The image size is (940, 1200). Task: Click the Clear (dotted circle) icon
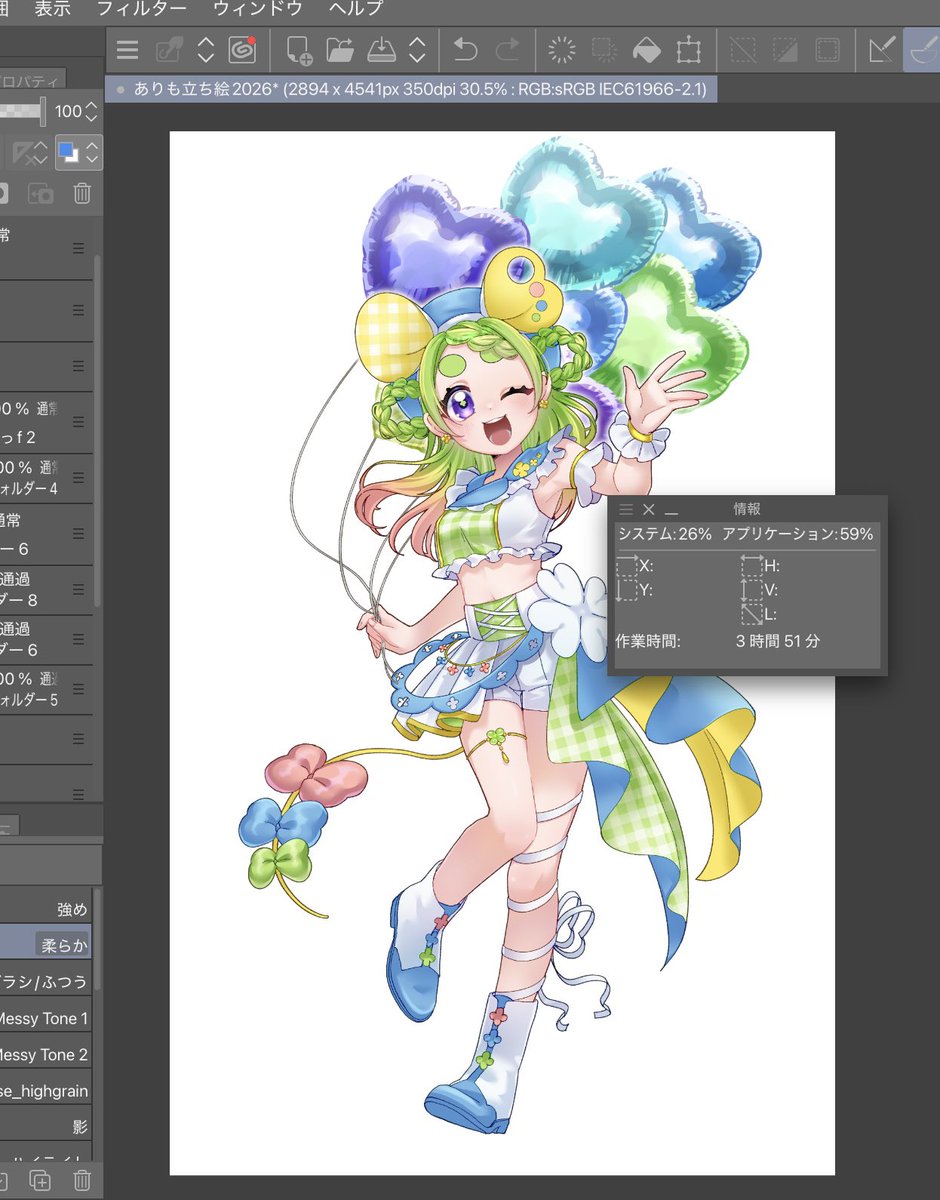tap(563, 50)
